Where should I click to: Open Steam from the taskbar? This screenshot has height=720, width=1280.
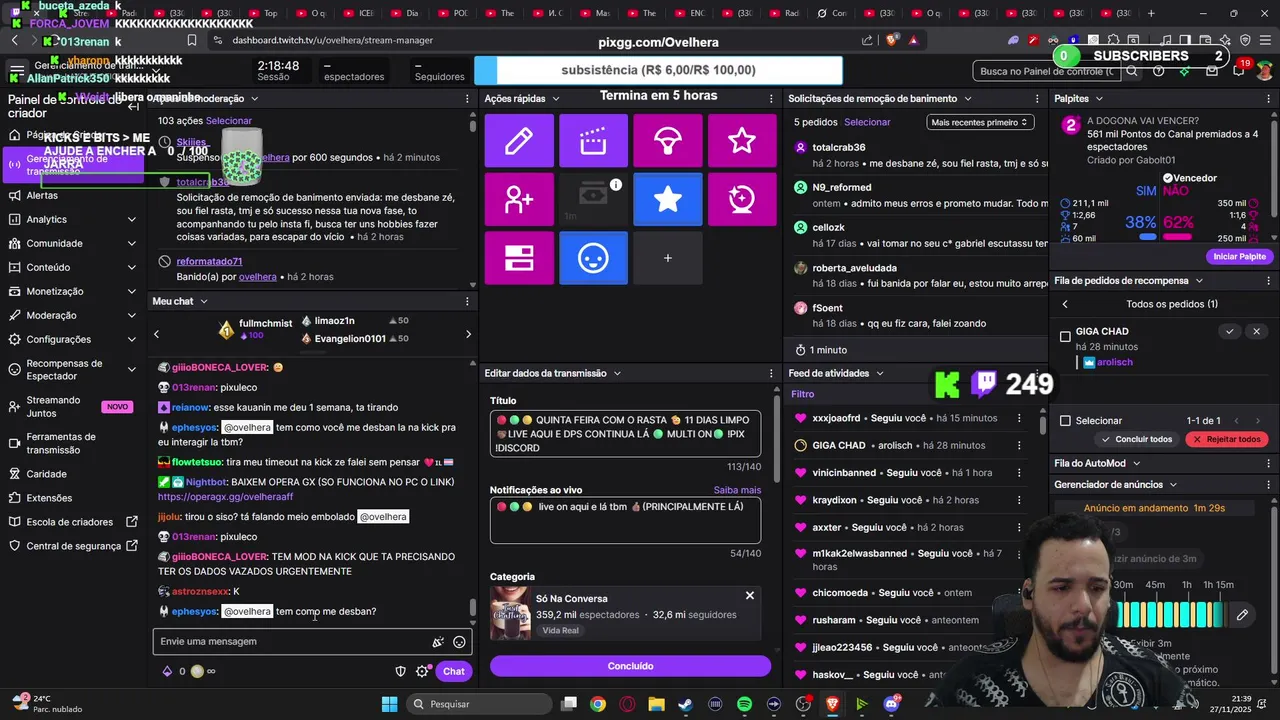click(685, 704)
